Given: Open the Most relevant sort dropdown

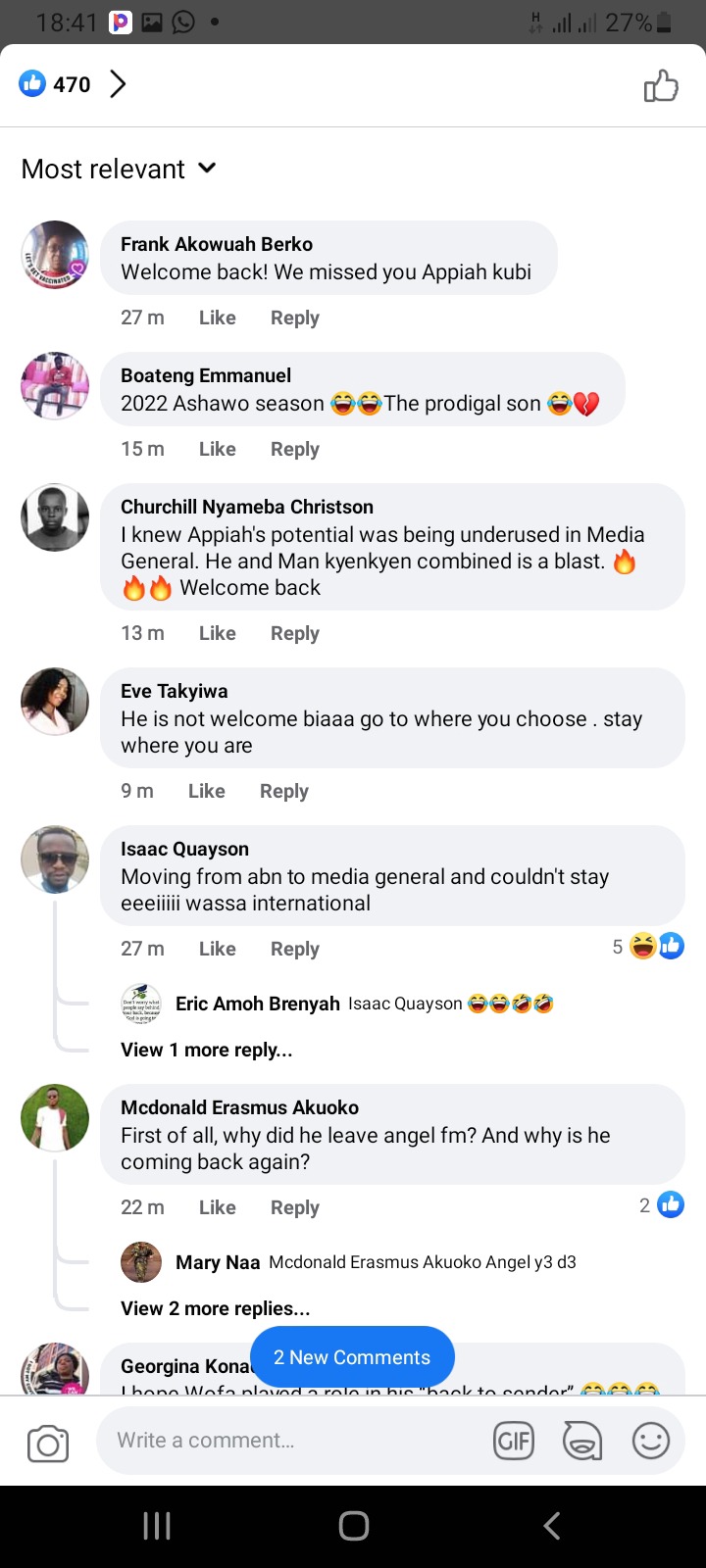Looking at the screenshot, I should point(119,169).
